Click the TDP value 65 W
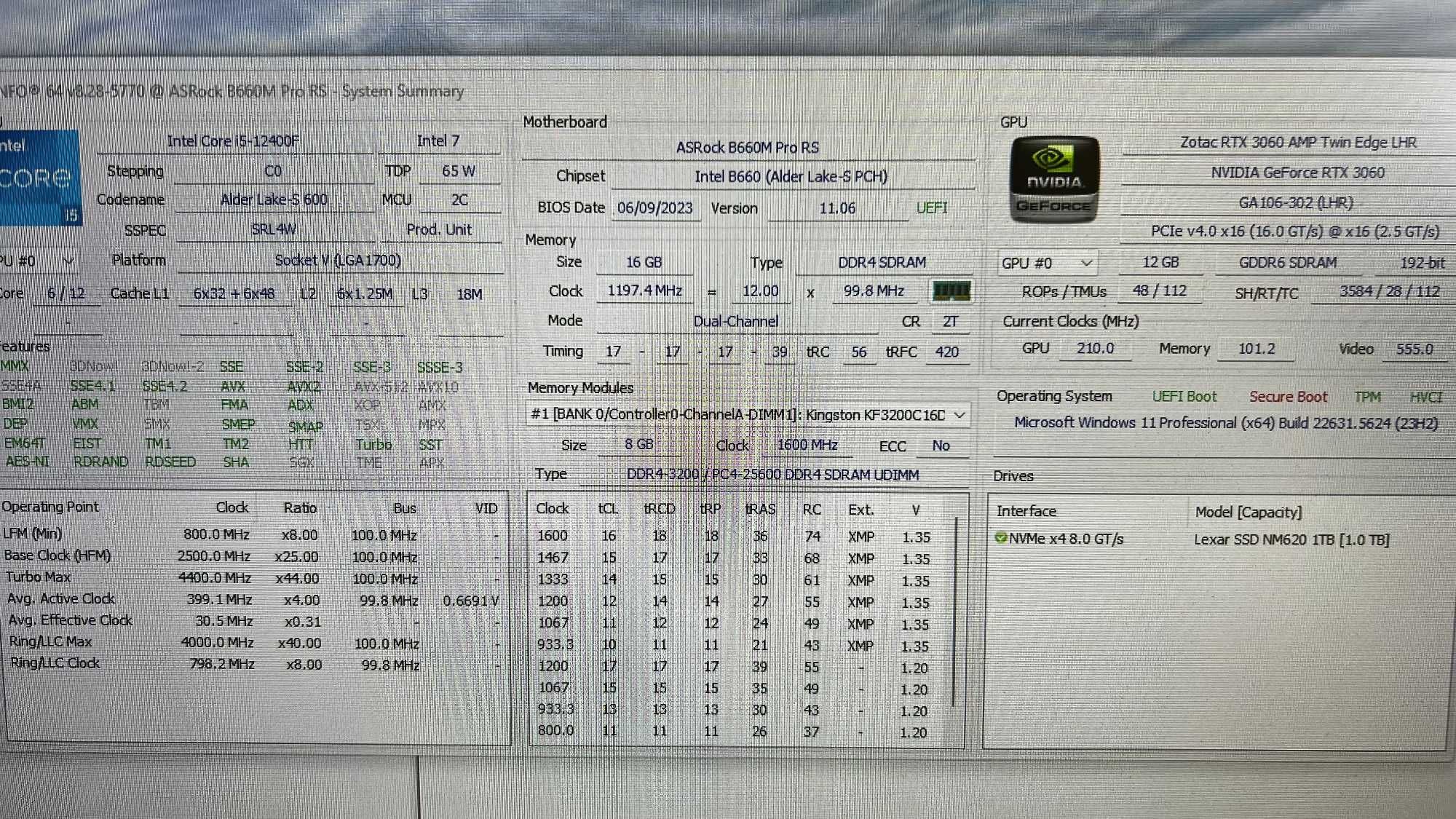 tap(459, 171)
